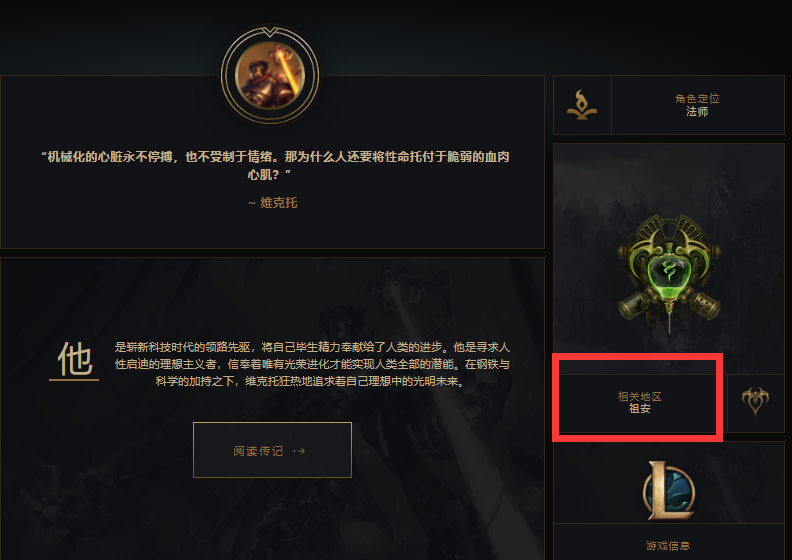The image size is (792, 560).
Task: Open the 法师 role link
Action: coord(697,112)
